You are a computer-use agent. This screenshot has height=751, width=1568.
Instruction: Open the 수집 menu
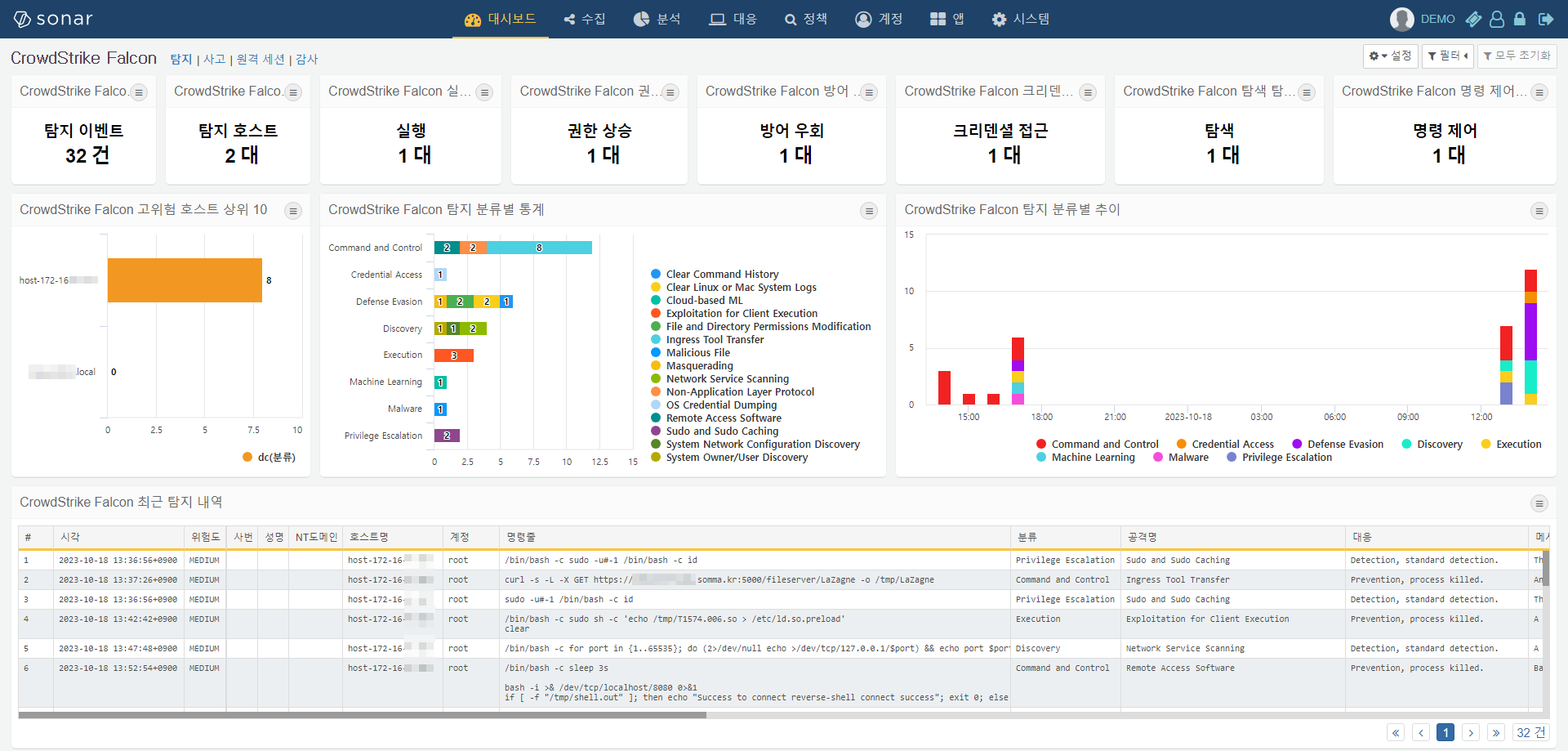coord(585,19)
